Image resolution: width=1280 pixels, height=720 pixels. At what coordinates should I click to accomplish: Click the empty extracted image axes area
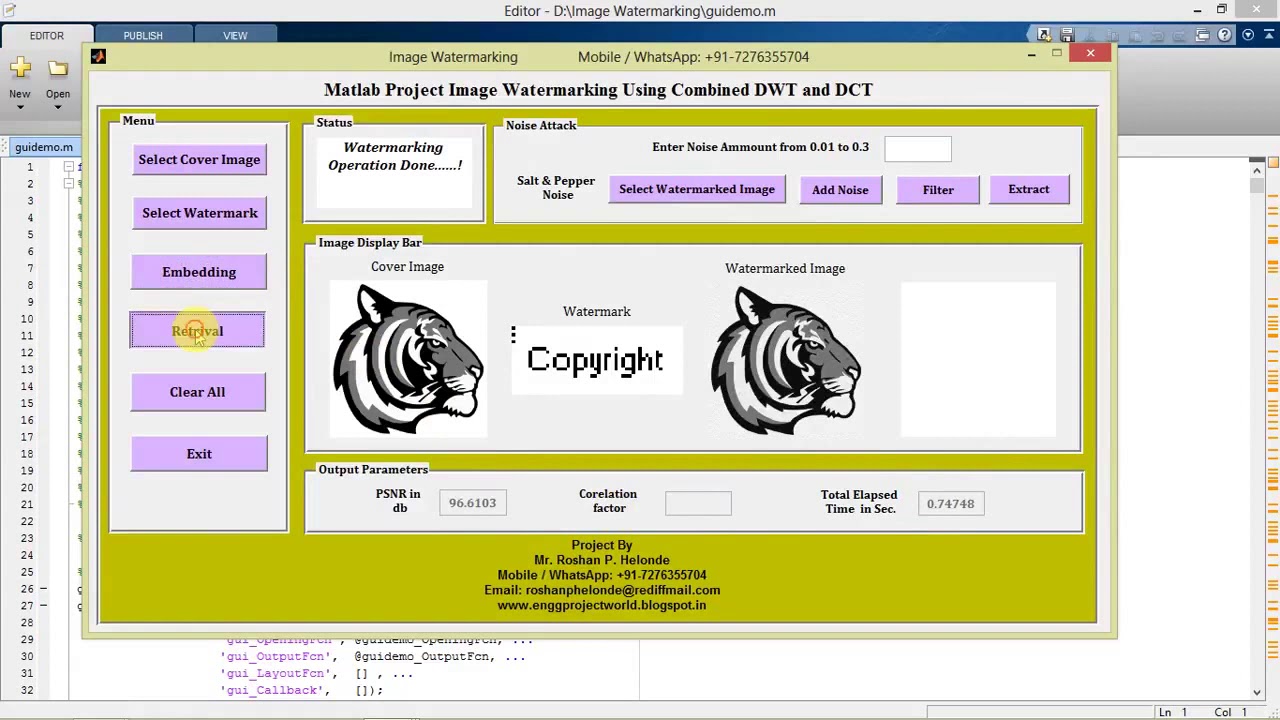pos(978,360)
